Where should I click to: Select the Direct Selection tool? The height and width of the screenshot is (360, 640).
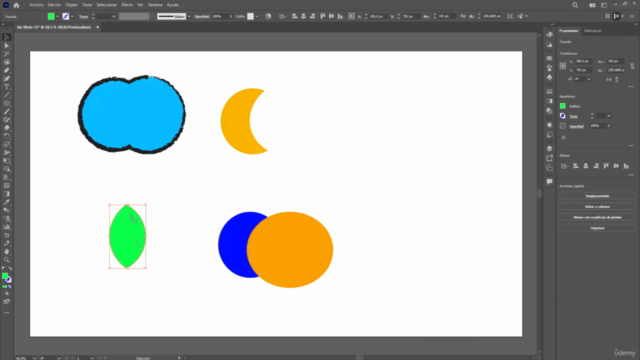(7, 46)
